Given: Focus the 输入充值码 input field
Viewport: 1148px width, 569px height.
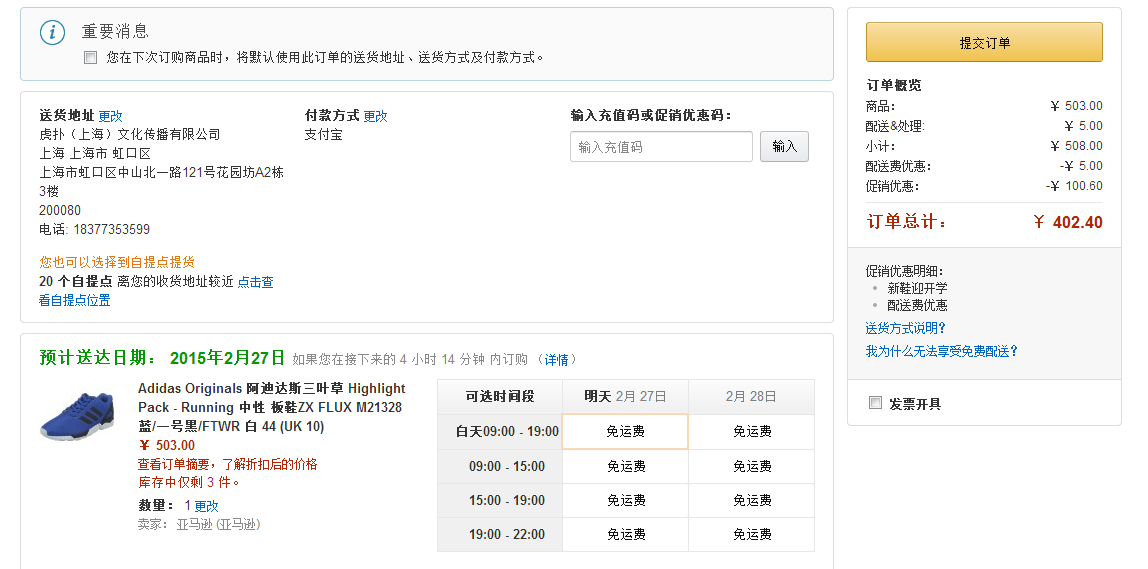Looking at the screenshot, I should [x=661, y=146].
